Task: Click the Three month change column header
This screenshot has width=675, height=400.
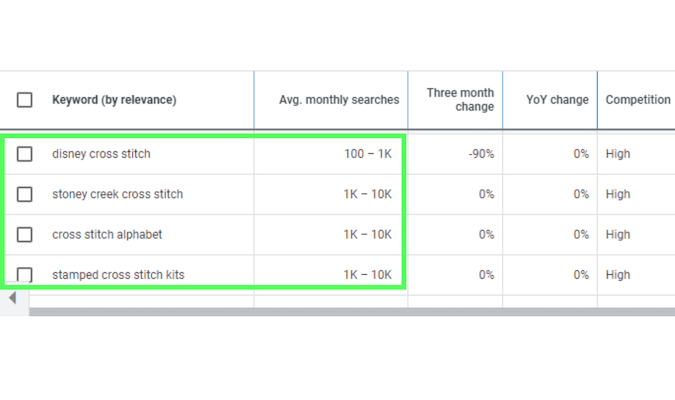Action: [460, 100]
